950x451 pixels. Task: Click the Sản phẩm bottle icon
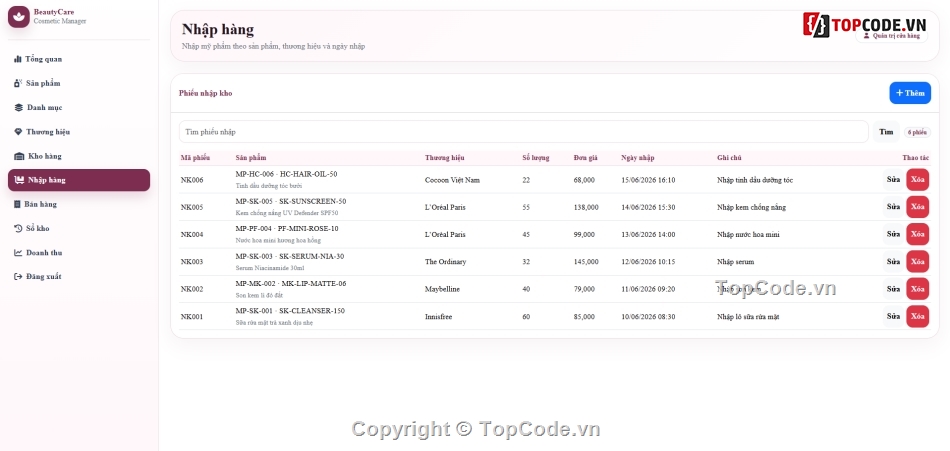pos(18,84)
